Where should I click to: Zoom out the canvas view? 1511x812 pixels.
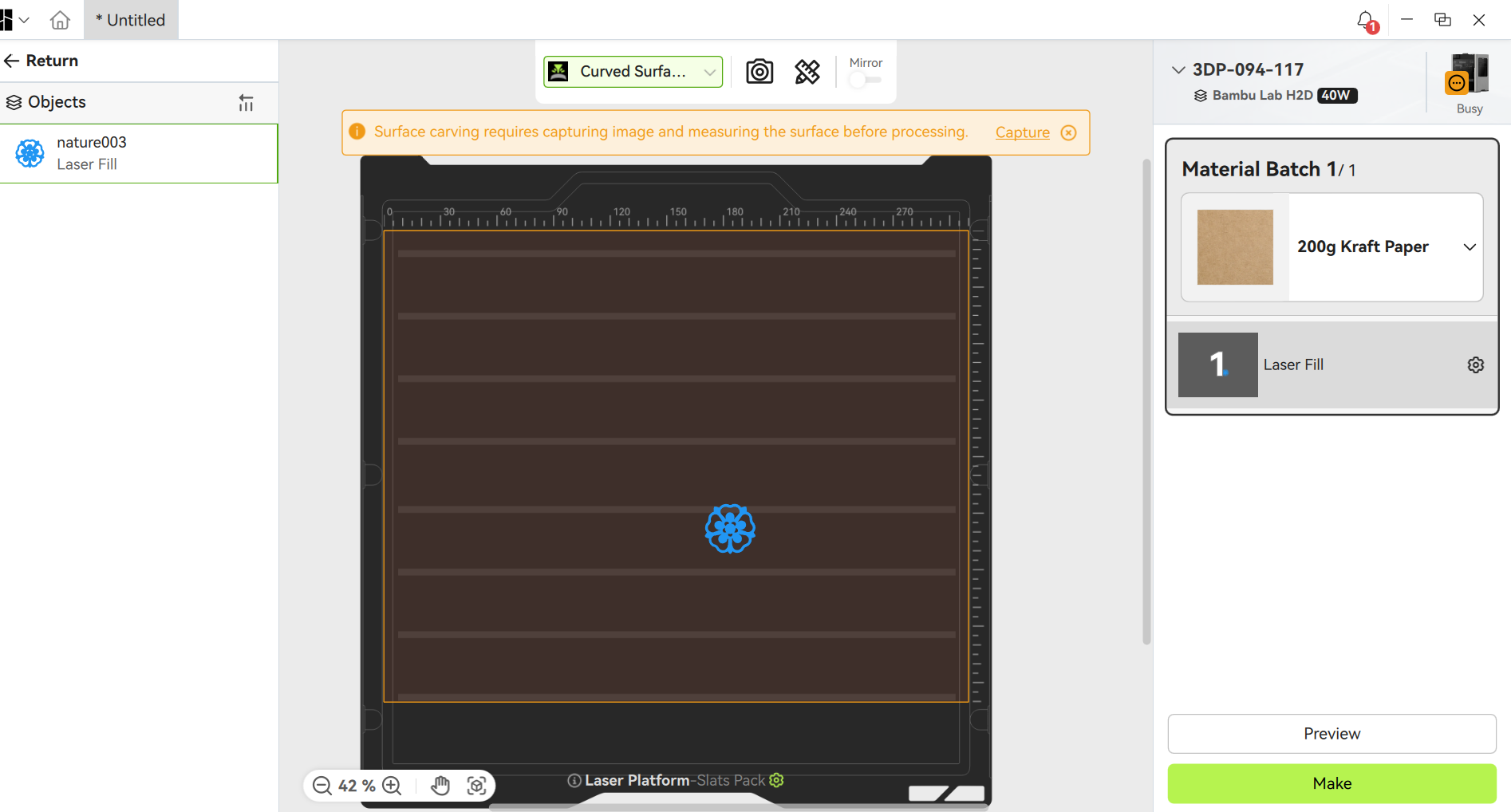pos(322,786)
